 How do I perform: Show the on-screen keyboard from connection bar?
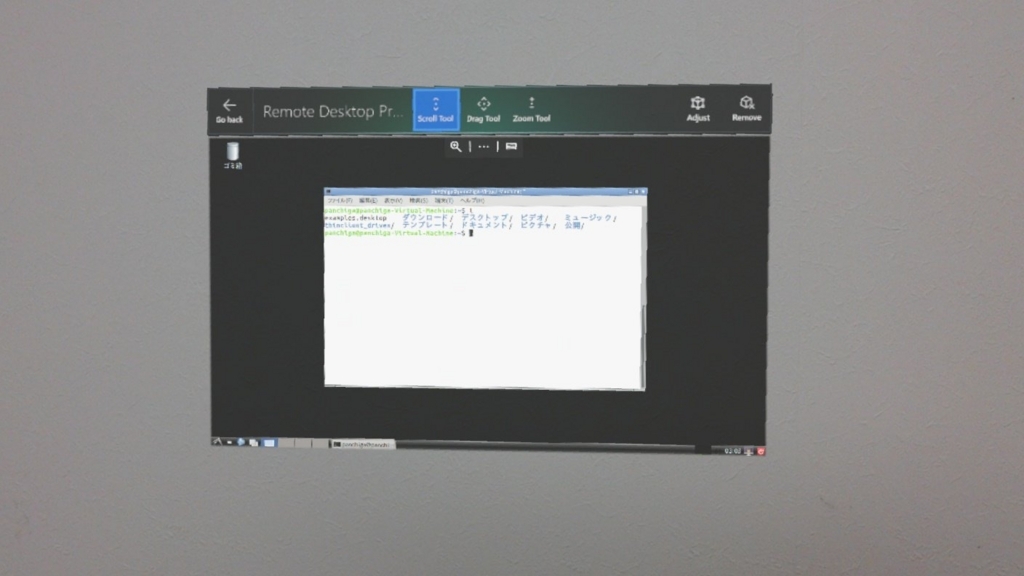tap(511, 146)
